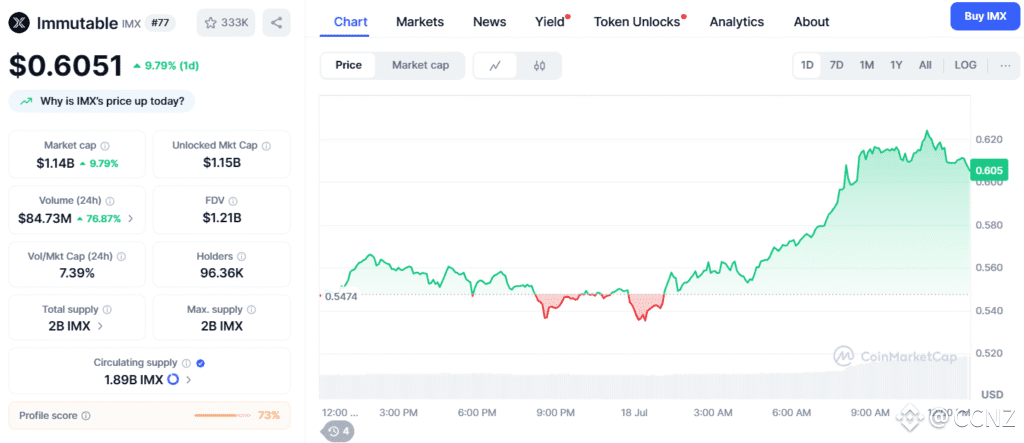Select the 1D time range
This screenshot has height=443, width=1024.
(807, 65)
